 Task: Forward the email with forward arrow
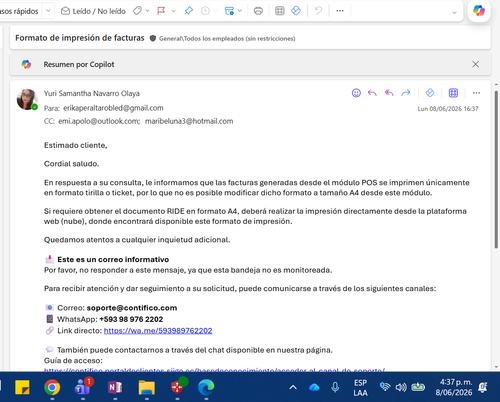coord(406,93)
